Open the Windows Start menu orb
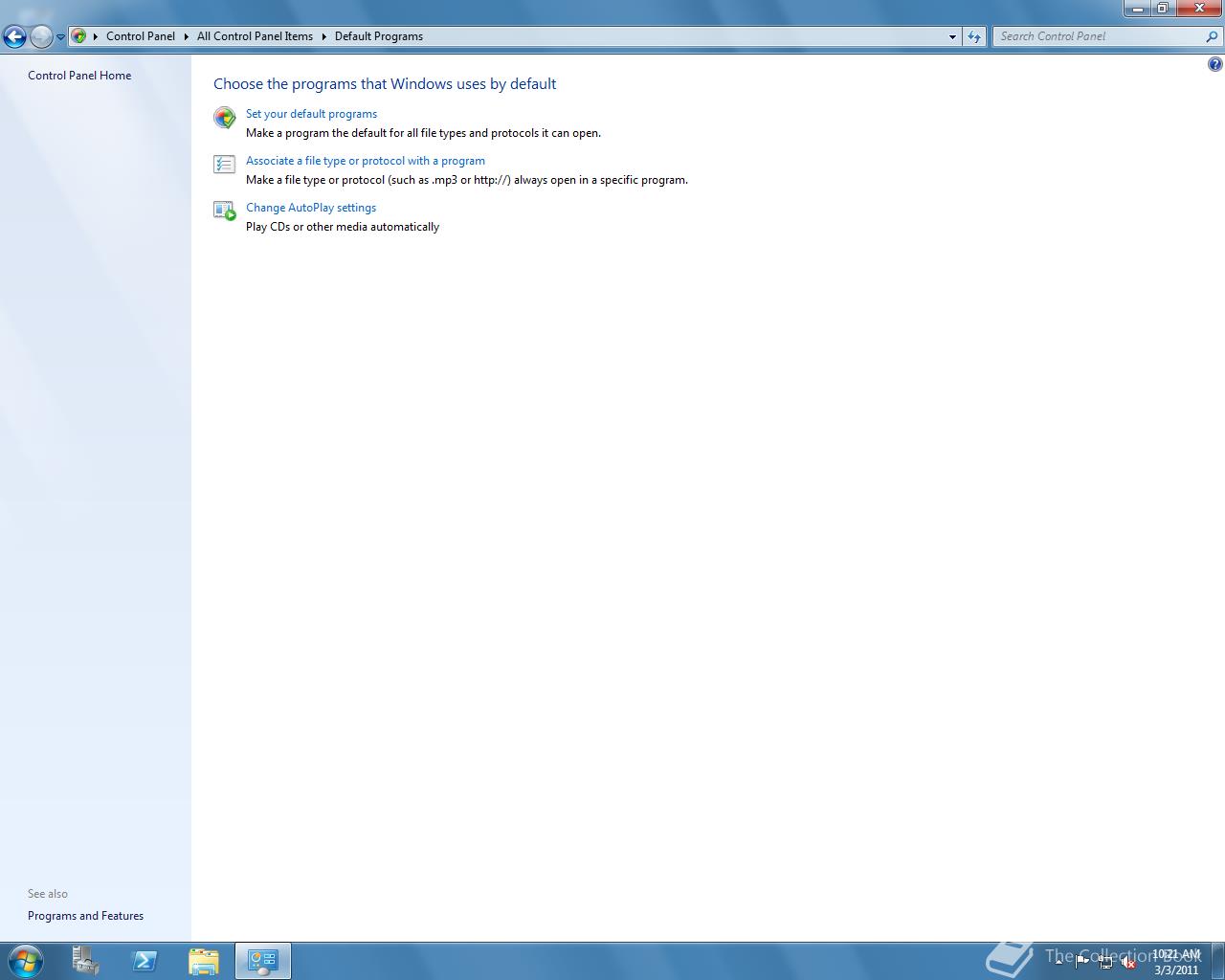 click(x=26, y=961)
